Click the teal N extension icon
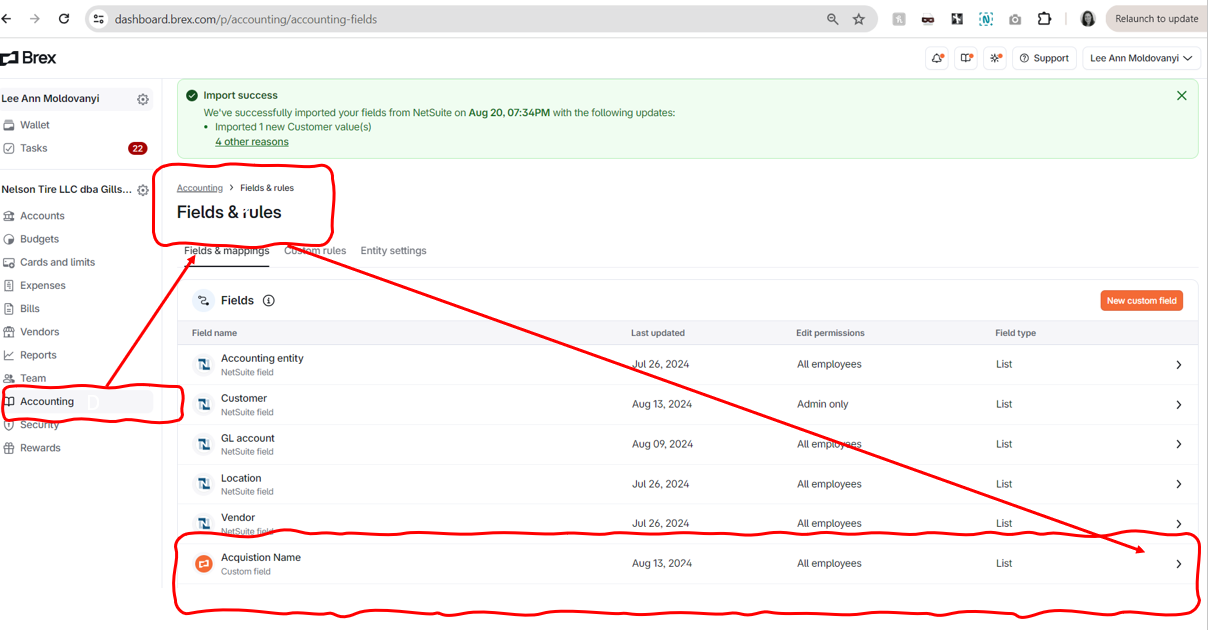Image resolution: width=1208 pixels, height=630 pixels. pos(986,19)
